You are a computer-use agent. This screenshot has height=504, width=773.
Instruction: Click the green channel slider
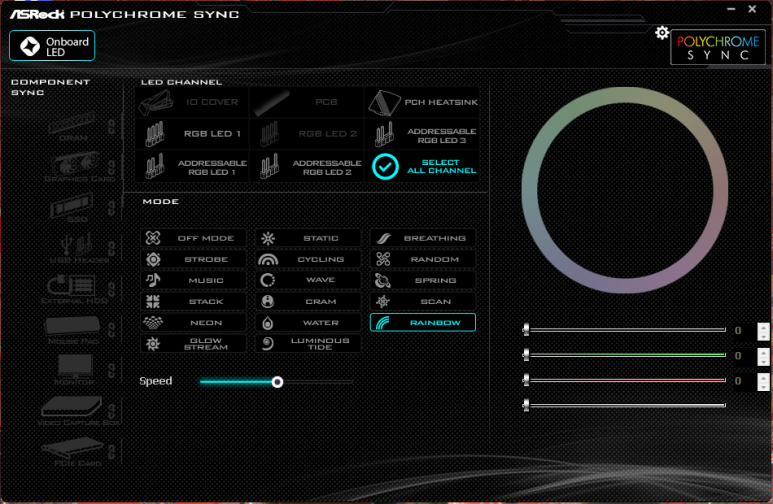pyautogui.click(x=625, y=355)
